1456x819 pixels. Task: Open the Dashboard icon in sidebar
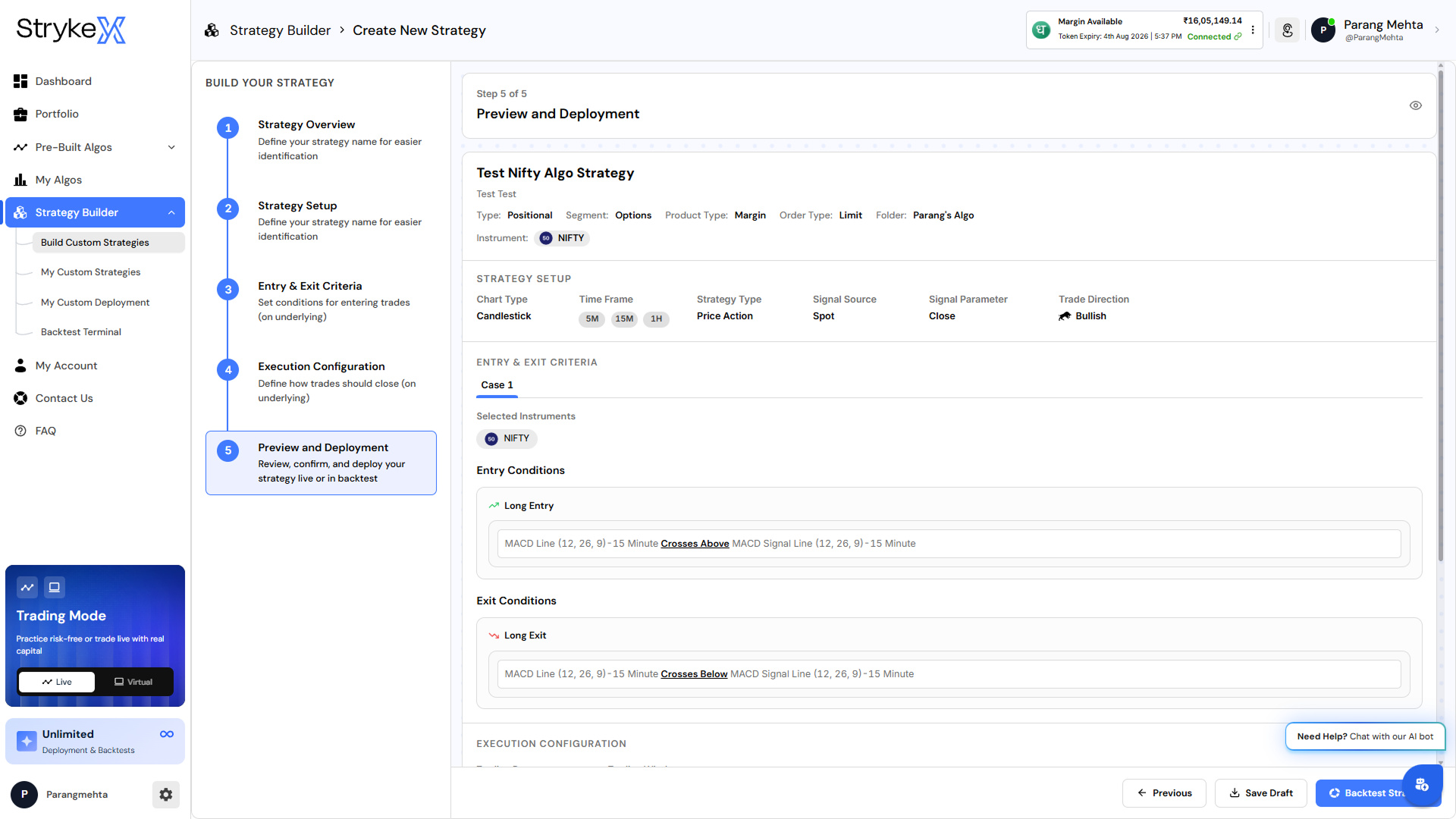point(20,81)
